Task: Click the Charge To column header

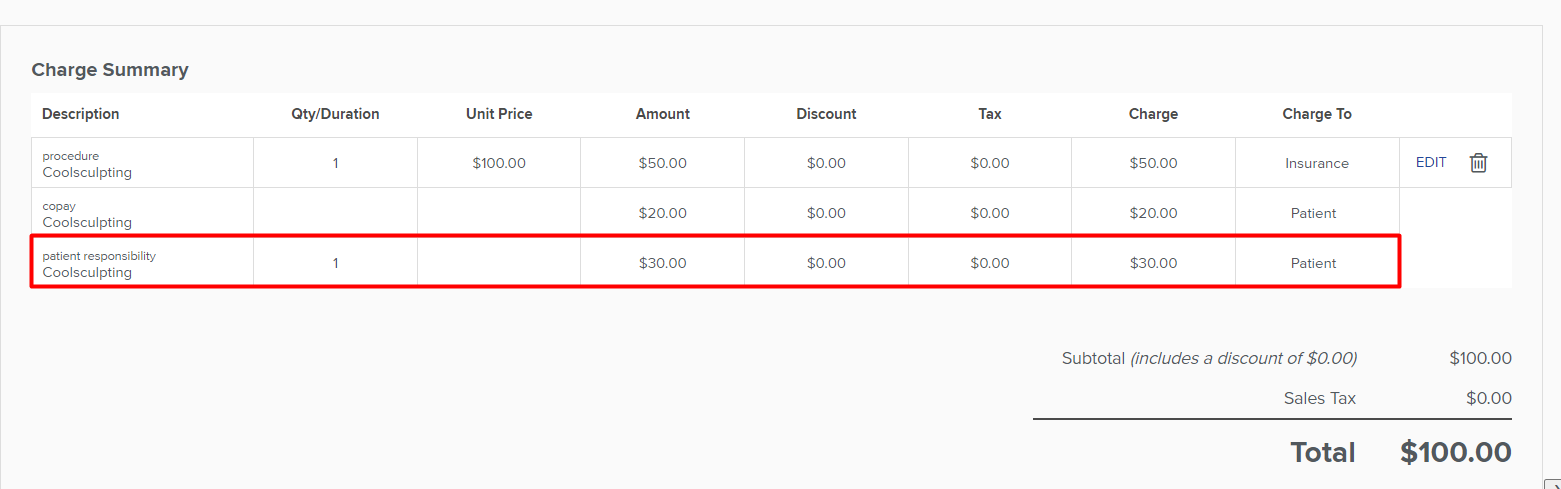Action: [1317, 114]
